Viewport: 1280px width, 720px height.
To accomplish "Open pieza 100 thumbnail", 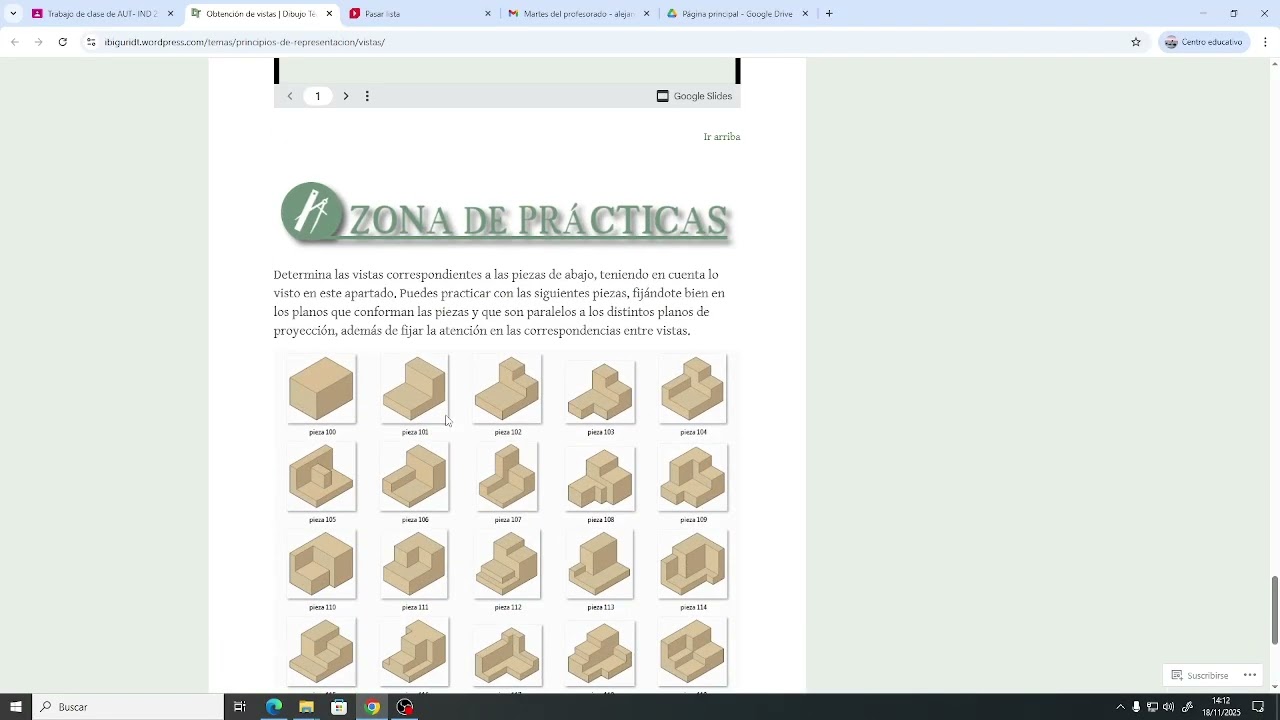I will 321,388.
